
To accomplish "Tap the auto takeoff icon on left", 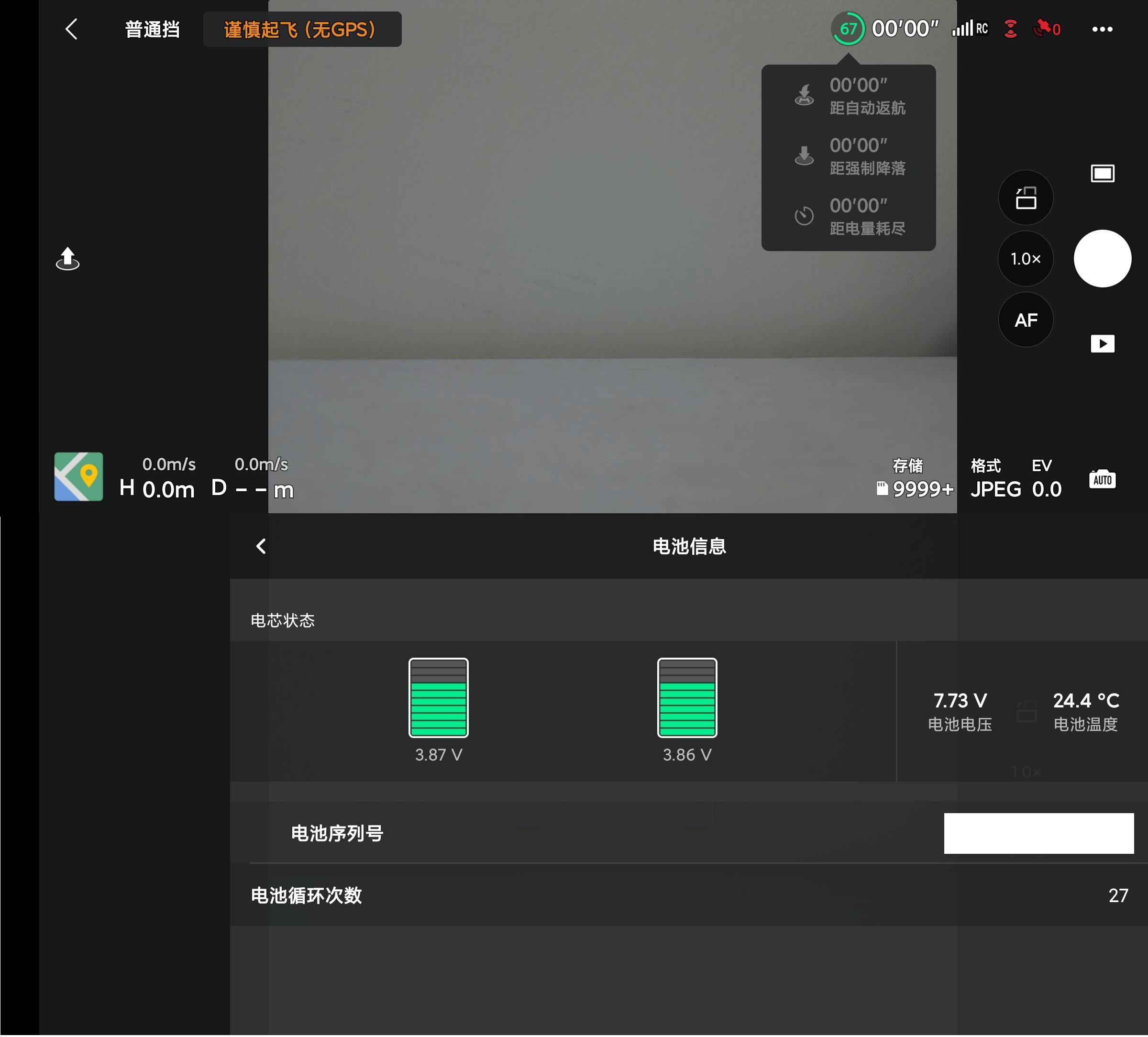I will pyautogui.click(x=67, y=259).
